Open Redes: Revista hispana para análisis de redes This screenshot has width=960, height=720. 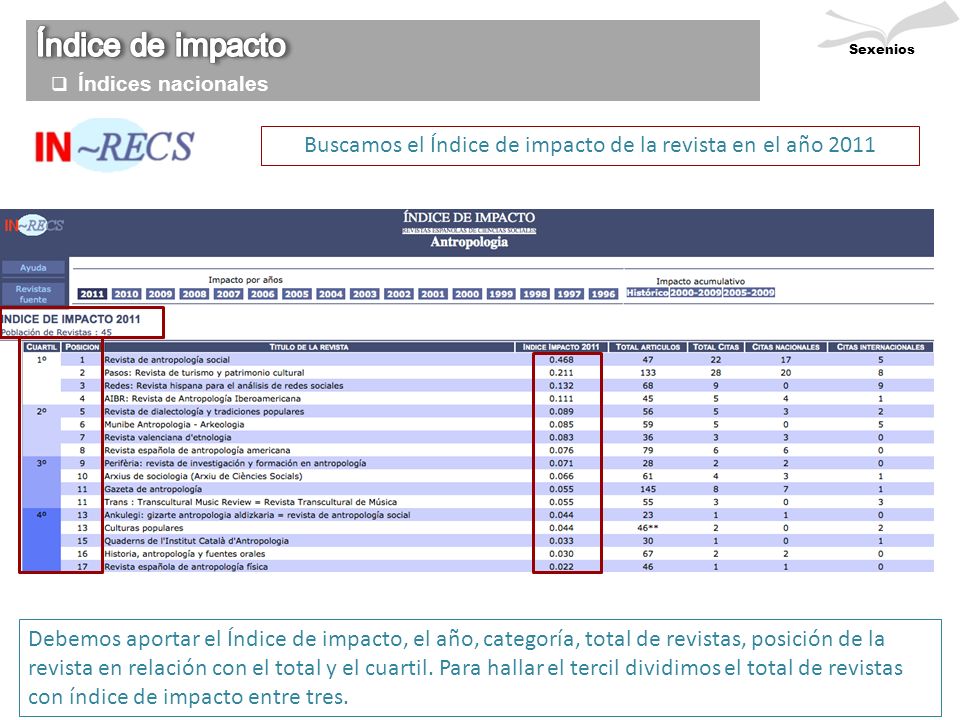click(x=223, y=386)
